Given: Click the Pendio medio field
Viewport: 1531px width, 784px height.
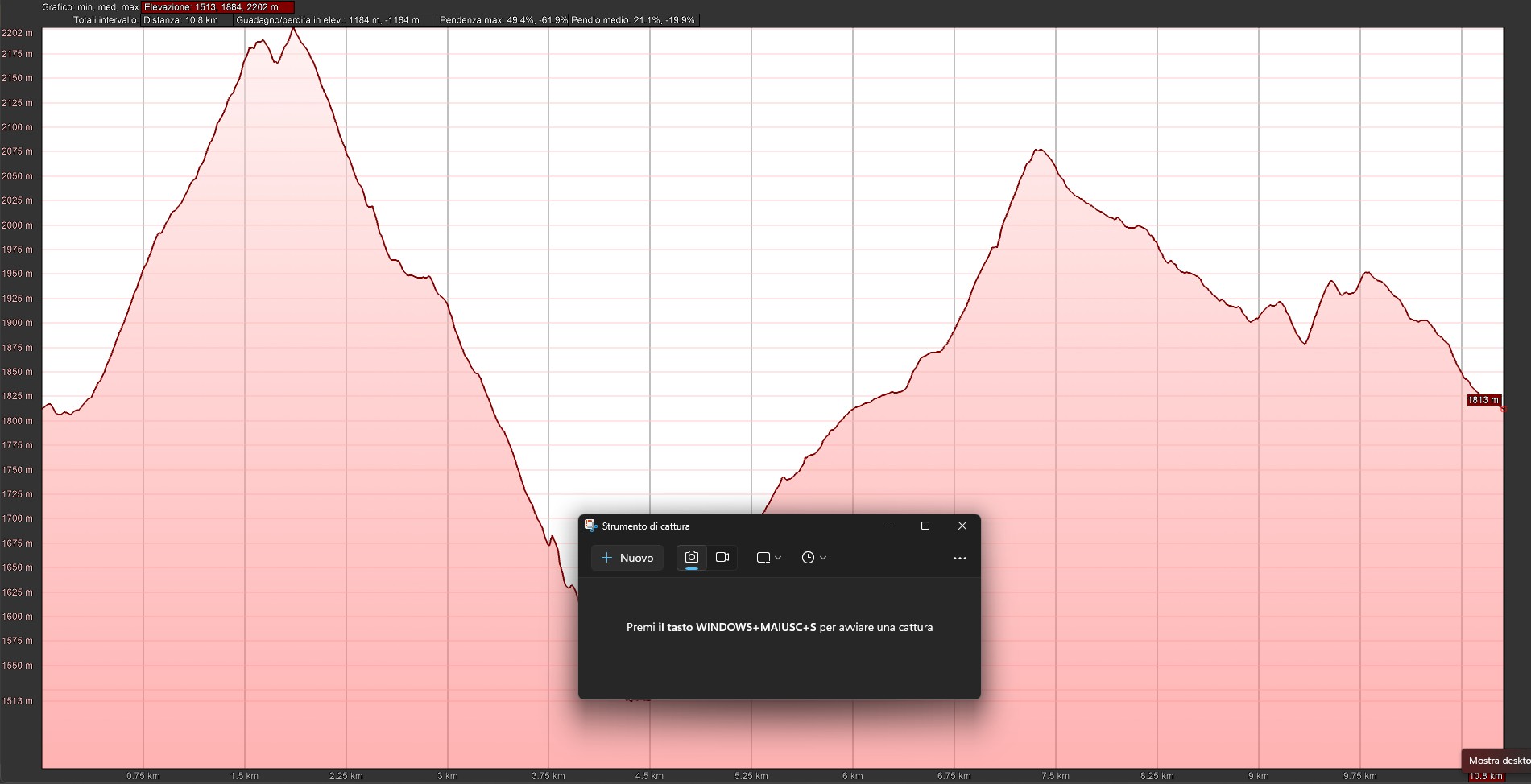Looking at the screenshot, I should point(633,20).
